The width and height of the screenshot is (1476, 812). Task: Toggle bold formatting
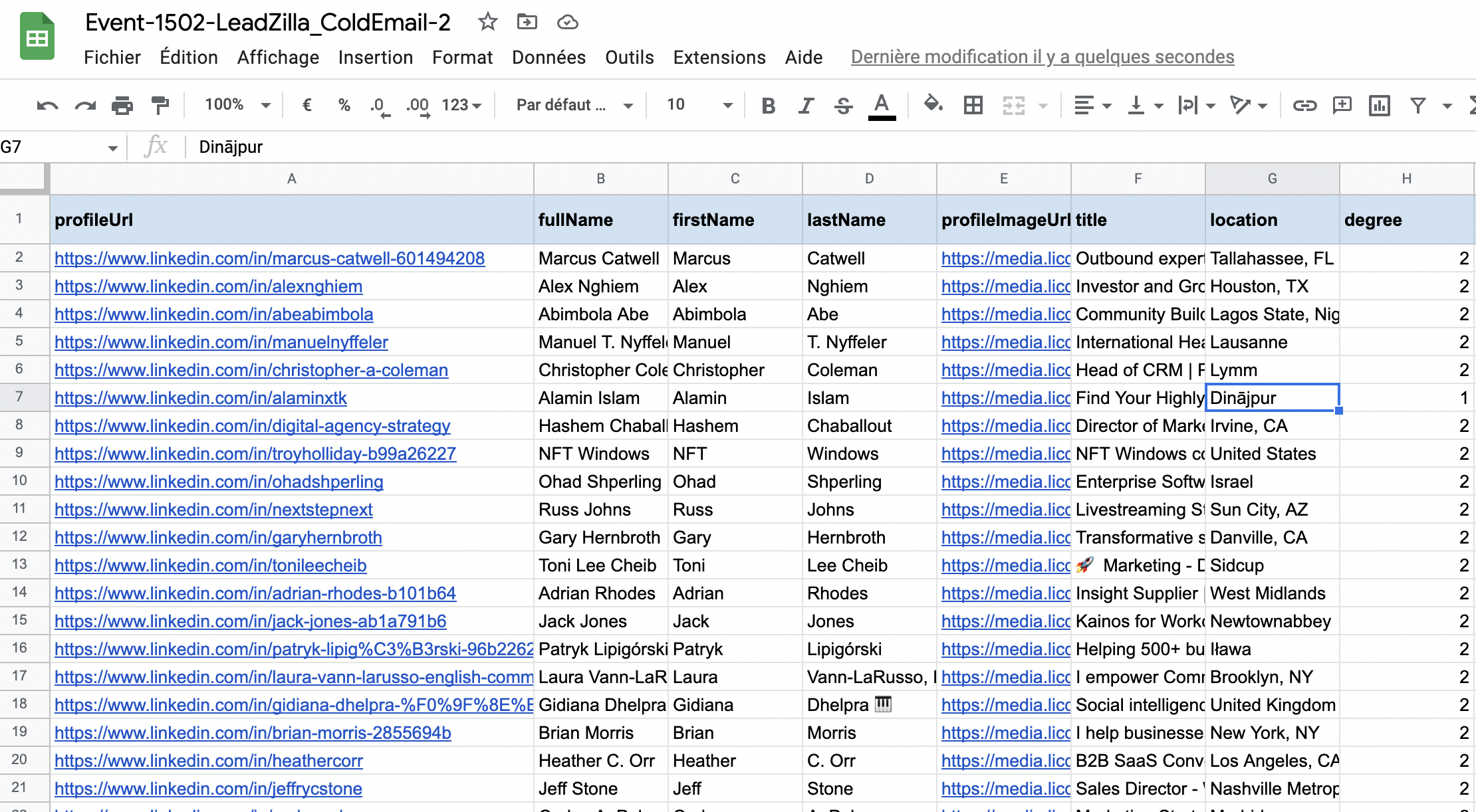coord(769,105)
